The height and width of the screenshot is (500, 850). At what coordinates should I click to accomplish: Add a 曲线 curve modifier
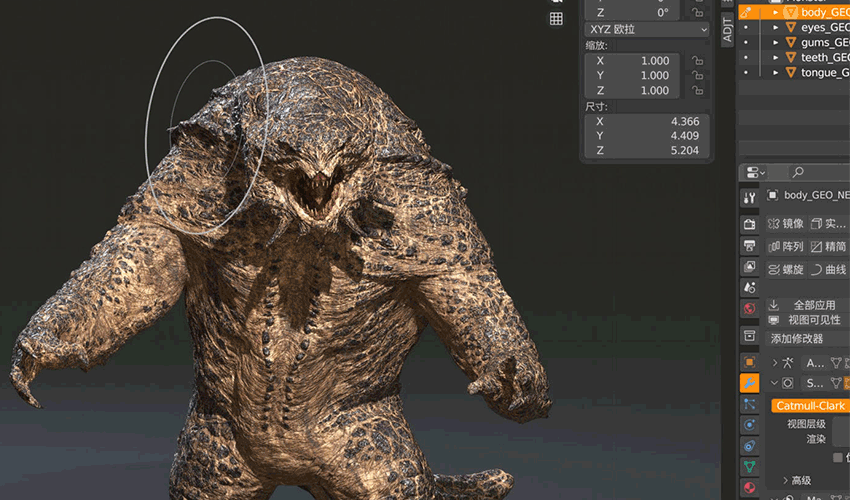[x=828, y=270]
